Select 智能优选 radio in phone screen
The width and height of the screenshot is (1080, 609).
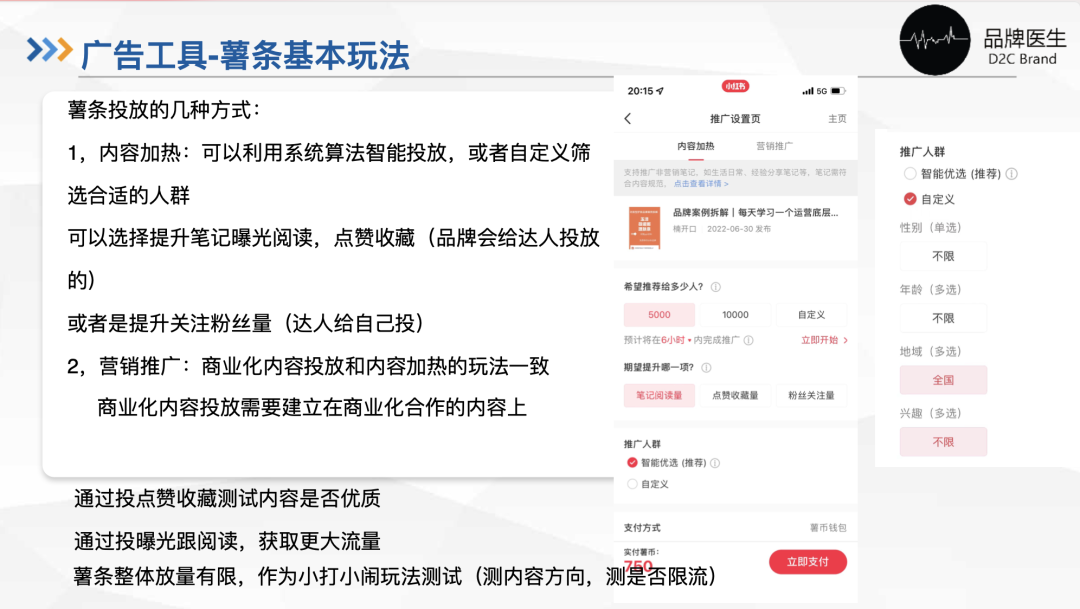pyautogui.click(x=632, y=462)
